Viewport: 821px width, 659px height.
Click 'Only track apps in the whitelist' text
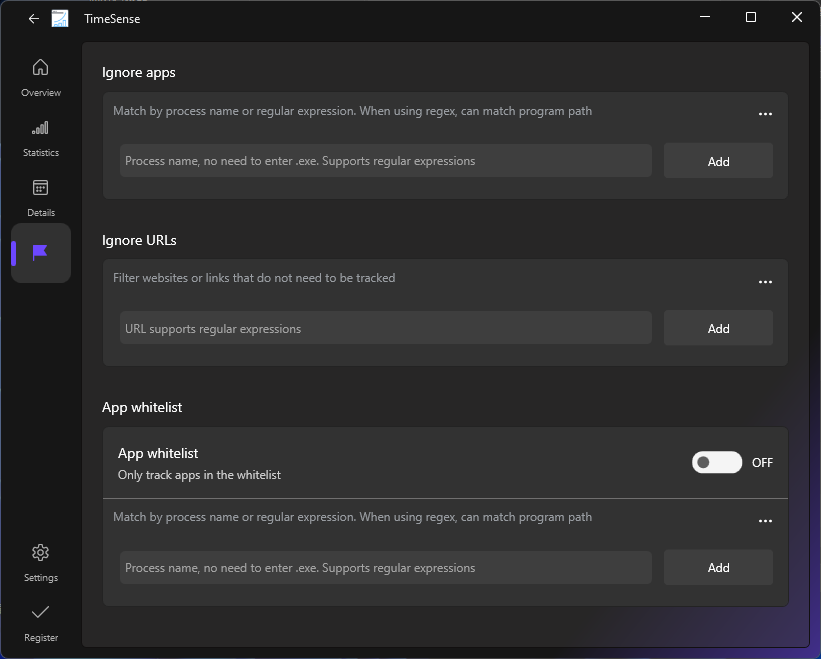click(x=199, y=475)
